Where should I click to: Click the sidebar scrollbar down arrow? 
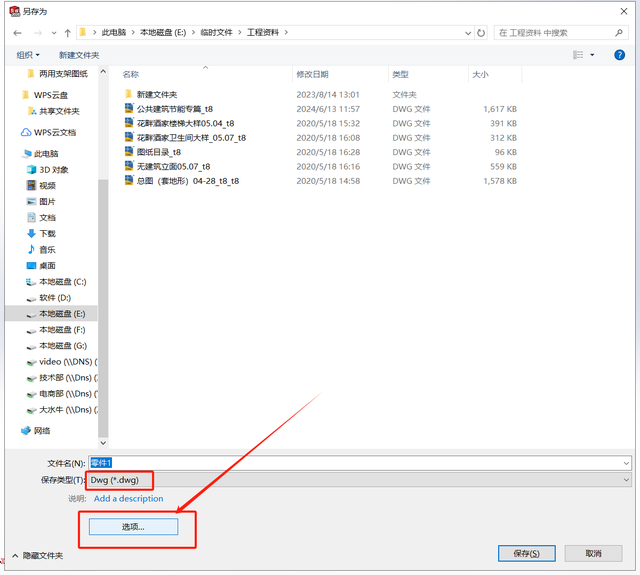tap(103, 443)
